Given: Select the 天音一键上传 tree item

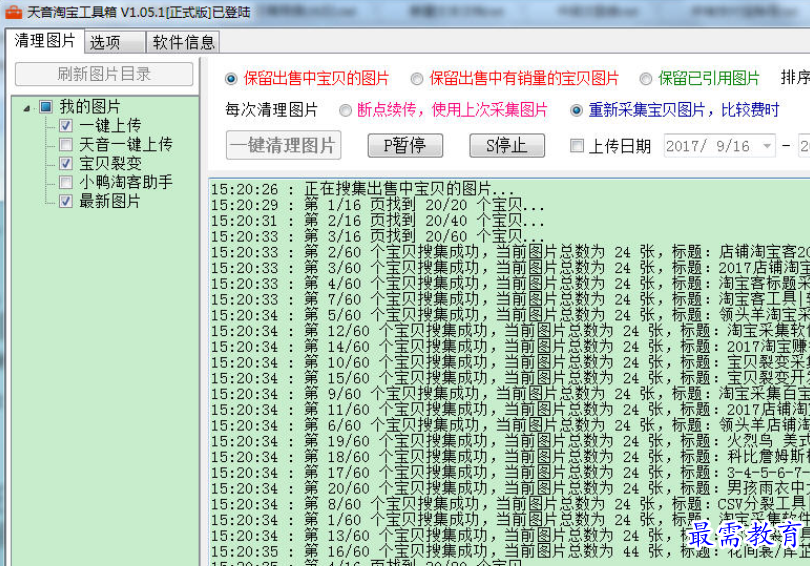Looking at the screenshot, I should [126, 145].
